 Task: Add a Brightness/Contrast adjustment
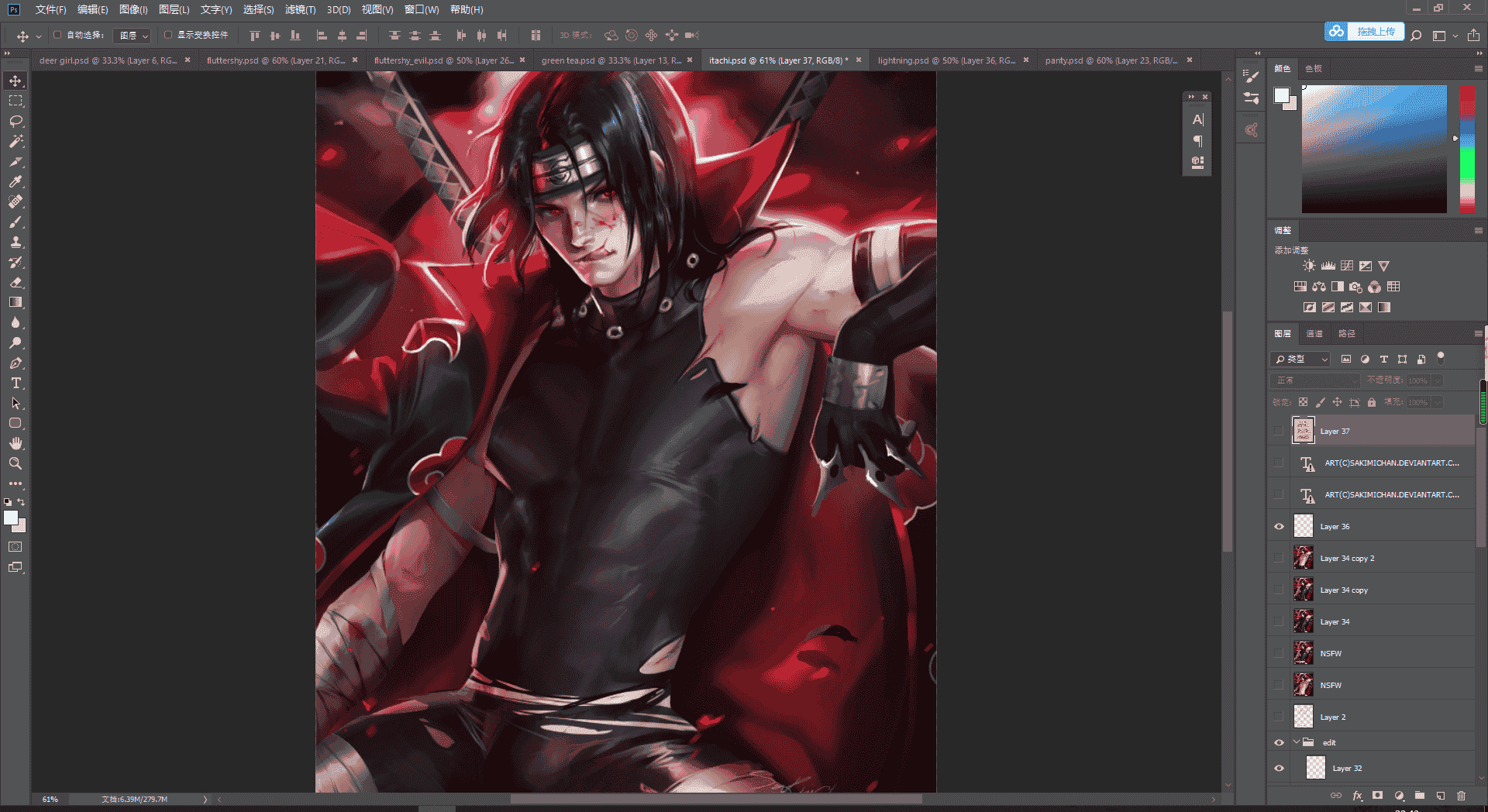(x=1309, y=266)
